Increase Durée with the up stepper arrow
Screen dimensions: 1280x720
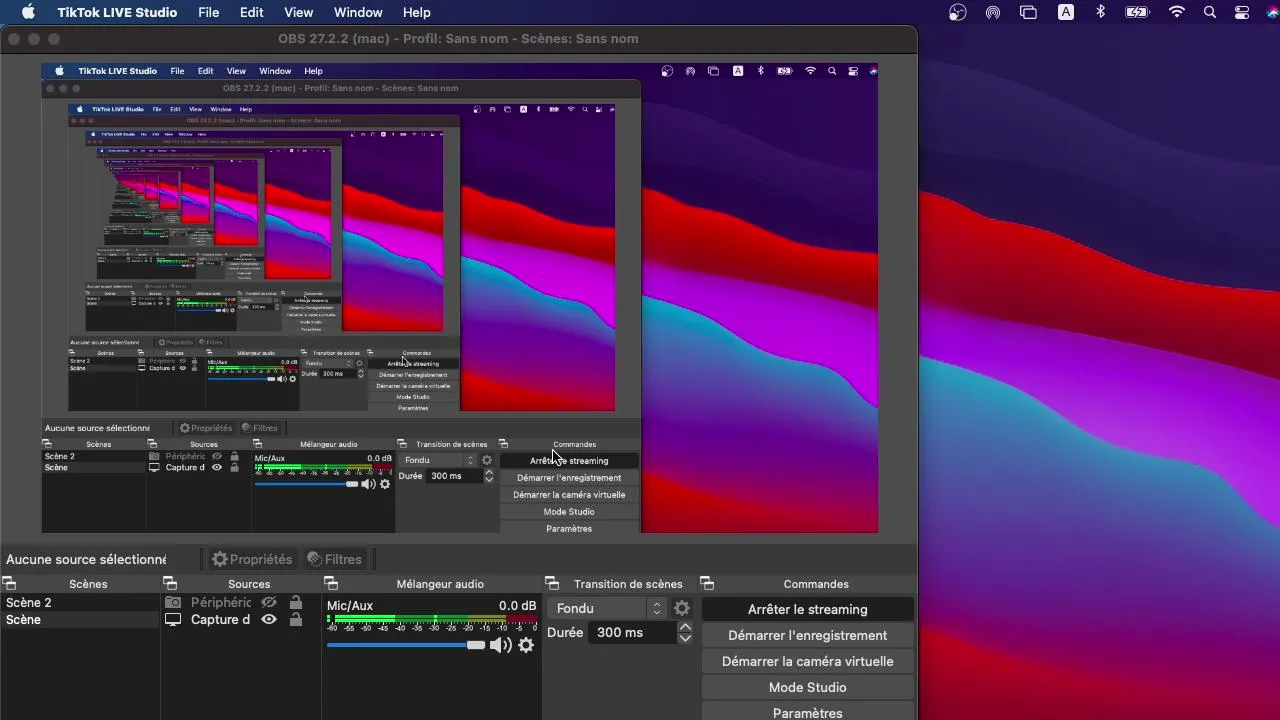(x=685, y=627)
